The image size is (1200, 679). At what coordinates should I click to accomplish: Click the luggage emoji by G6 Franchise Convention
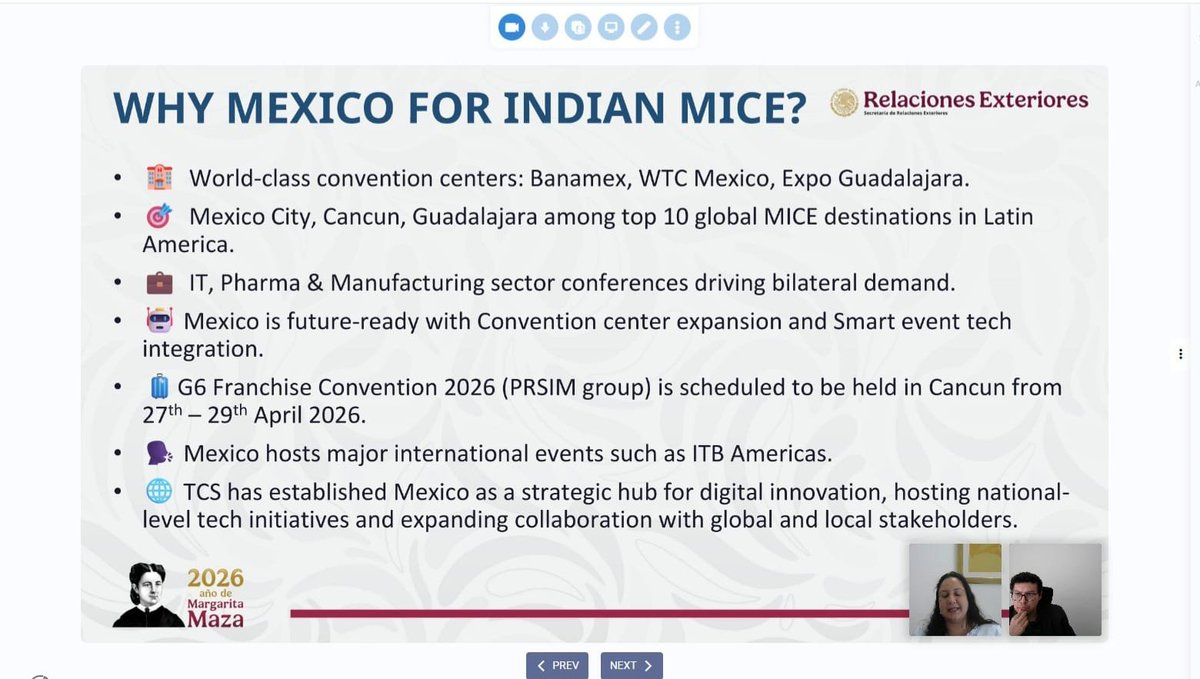(159, 386)
